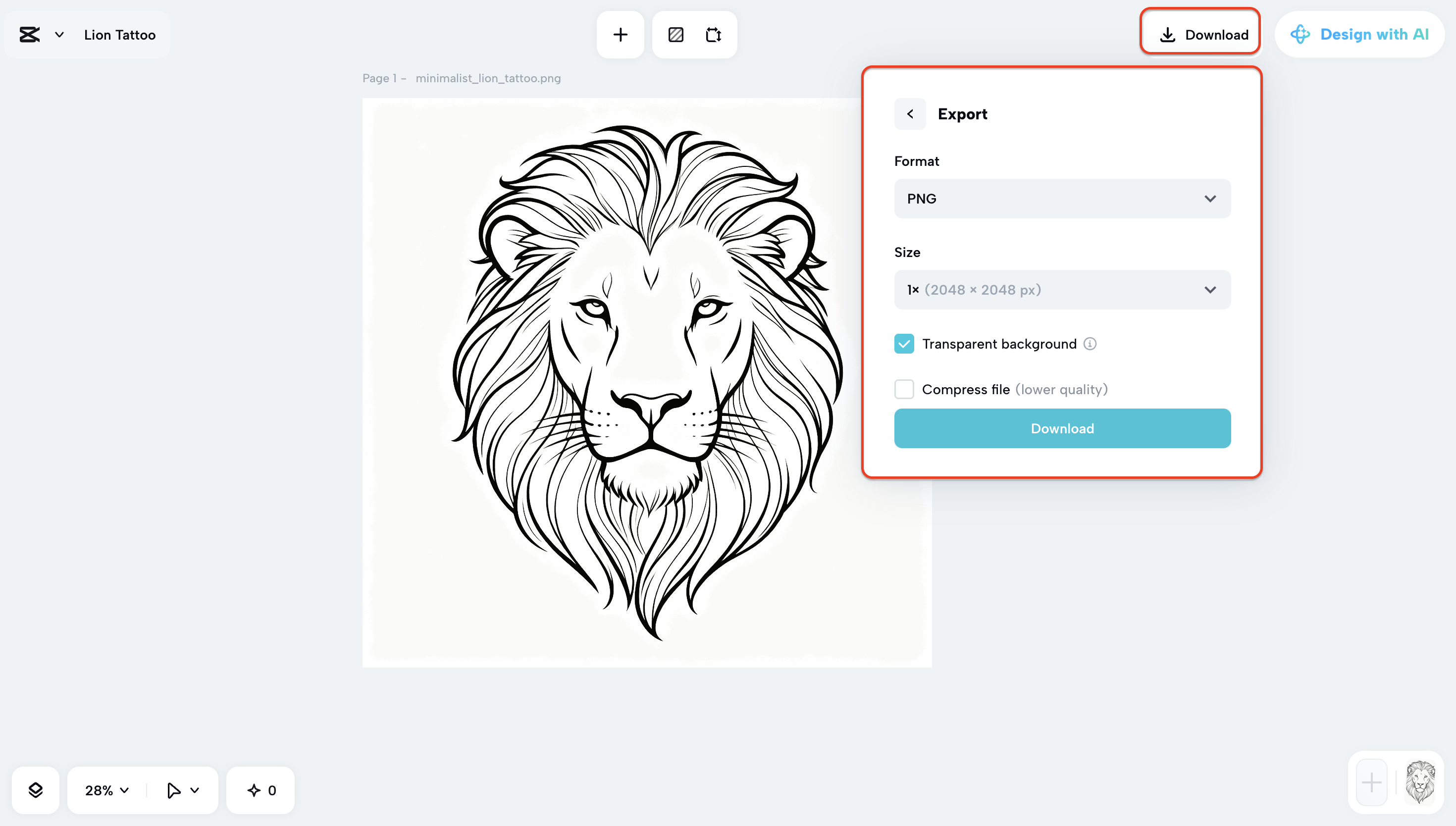1456x826 pixels.
Task: Select the hatched background tool icon
Action: pyautogui.click(x=676, y=35)
